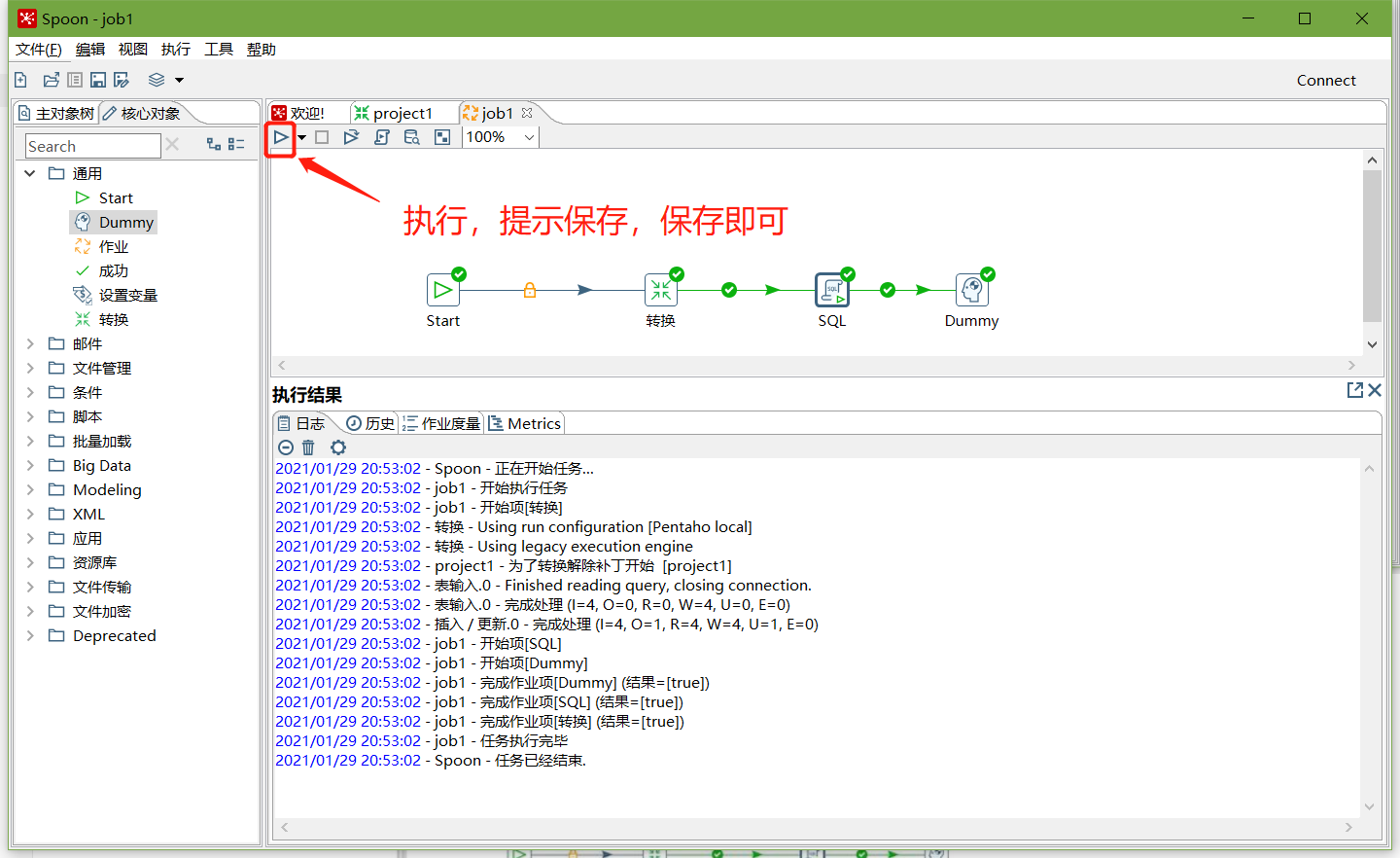The width and height of the screenshot is (1400, 858).
Task: Select Start entry in tree
Action: (105, 197)
